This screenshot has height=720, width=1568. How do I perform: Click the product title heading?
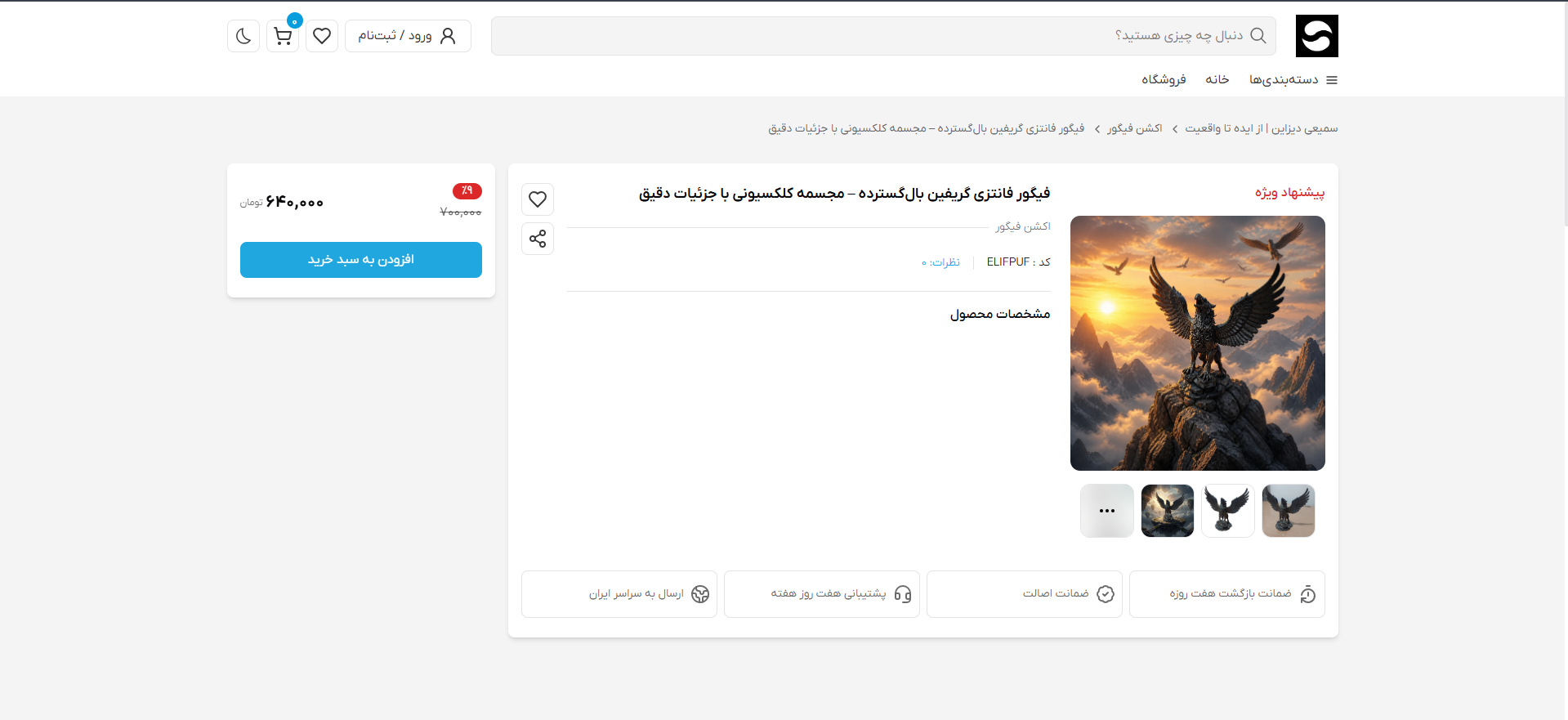point(844,194)
